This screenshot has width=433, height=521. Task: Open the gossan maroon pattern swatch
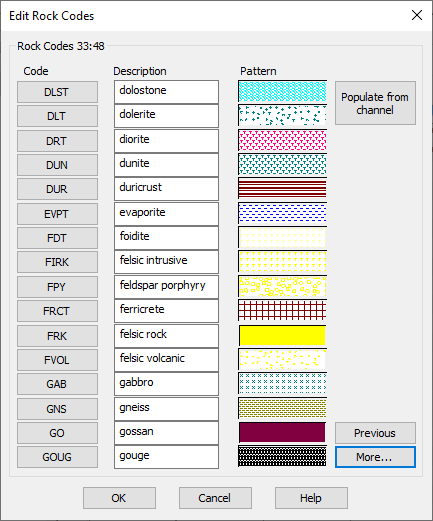282,432
